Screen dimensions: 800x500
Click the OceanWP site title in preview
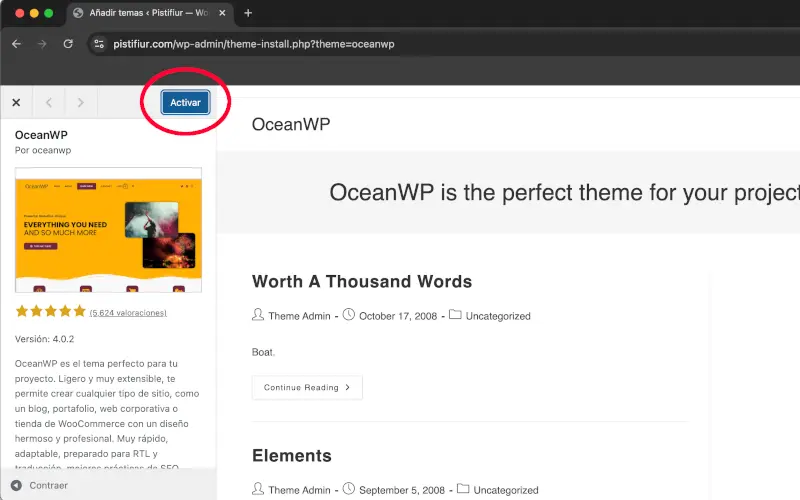tap(291, 124)
